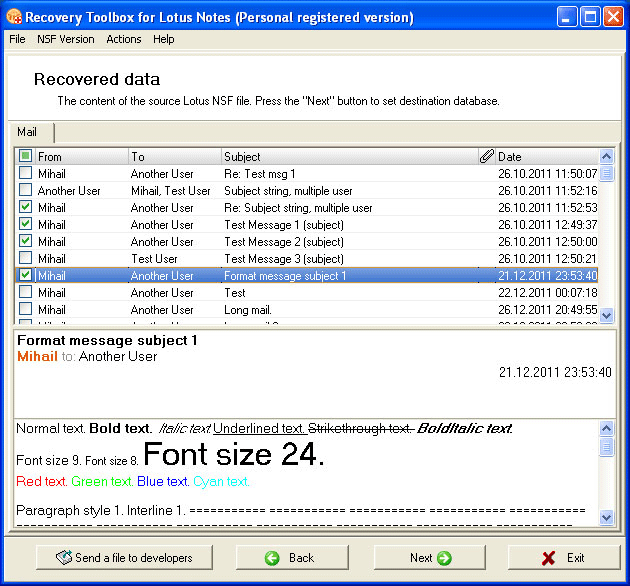Click the mail list scroll-up arrow
Screen dimensions: 630x586
pyautogui.click(x=606, y=156)
